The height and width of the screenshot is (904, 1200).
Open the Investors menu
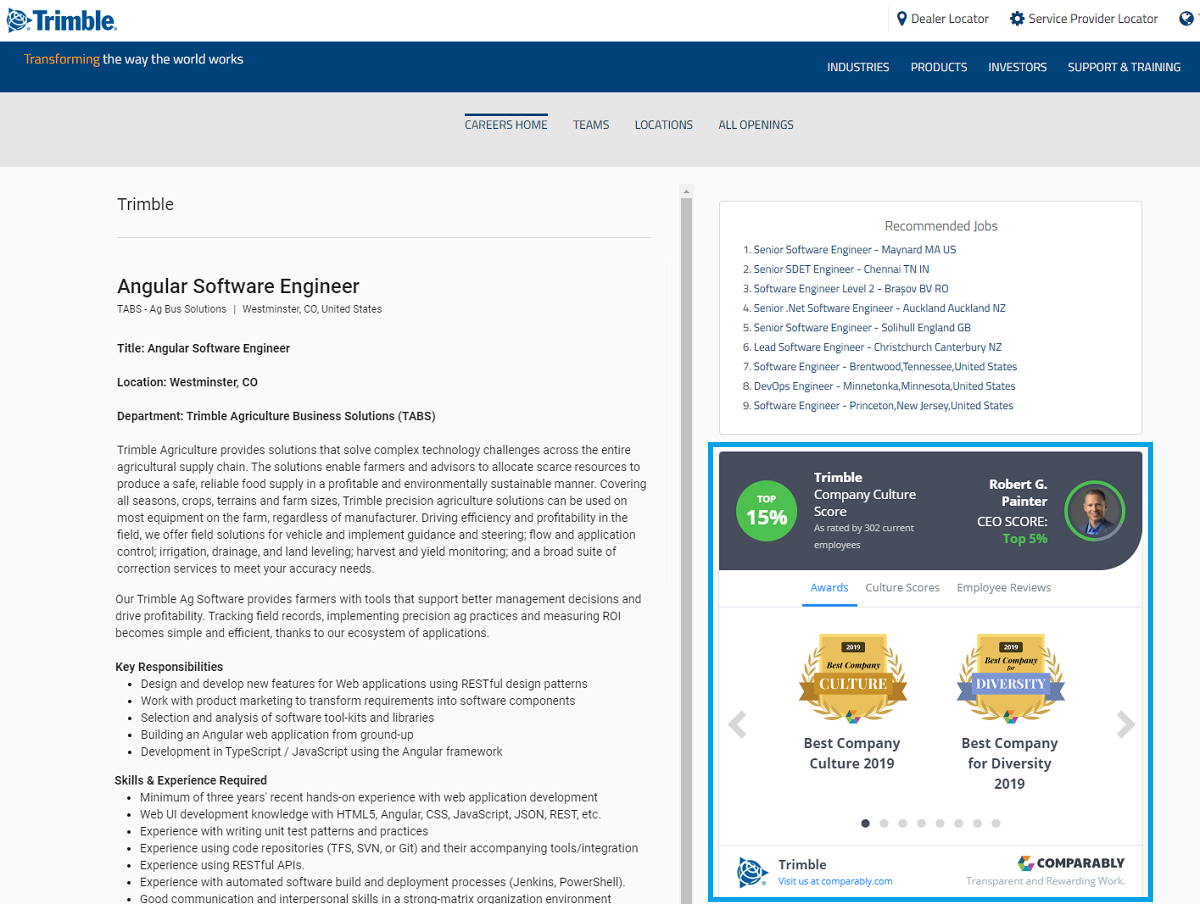point(1017,67)
